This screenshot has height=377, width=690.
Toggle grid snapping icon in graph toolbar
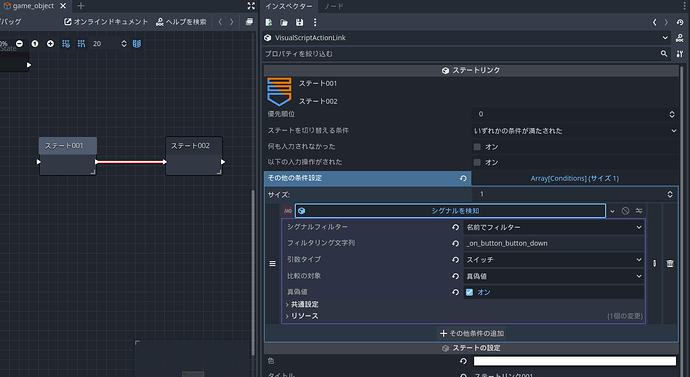(66, 44)
